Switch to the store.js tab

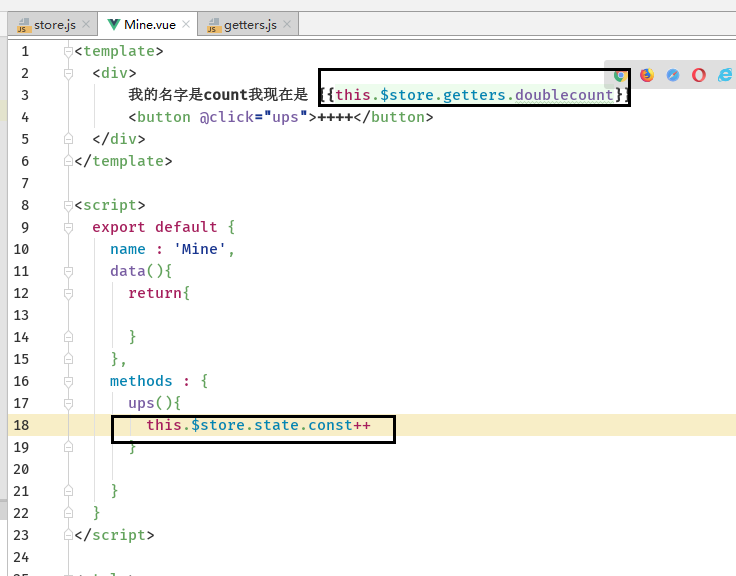pyautogui.click(x=54, y=25)
